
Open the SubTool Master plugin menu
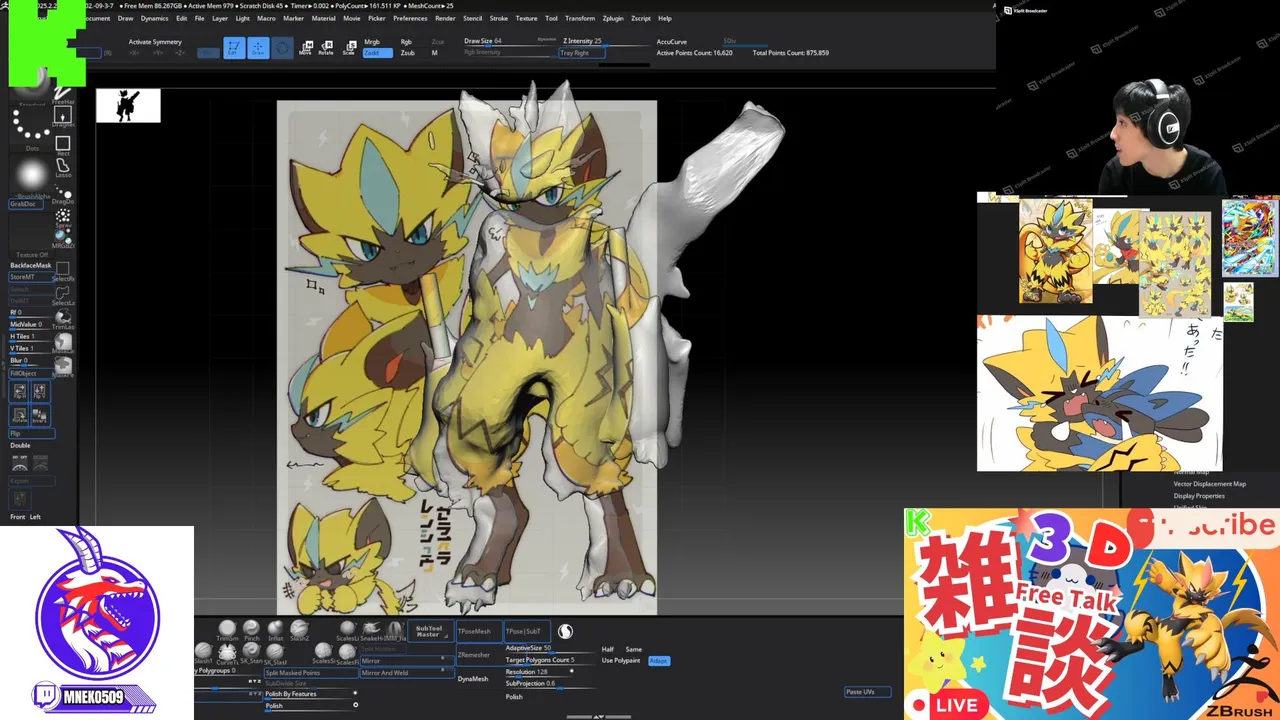coord(430,631)
